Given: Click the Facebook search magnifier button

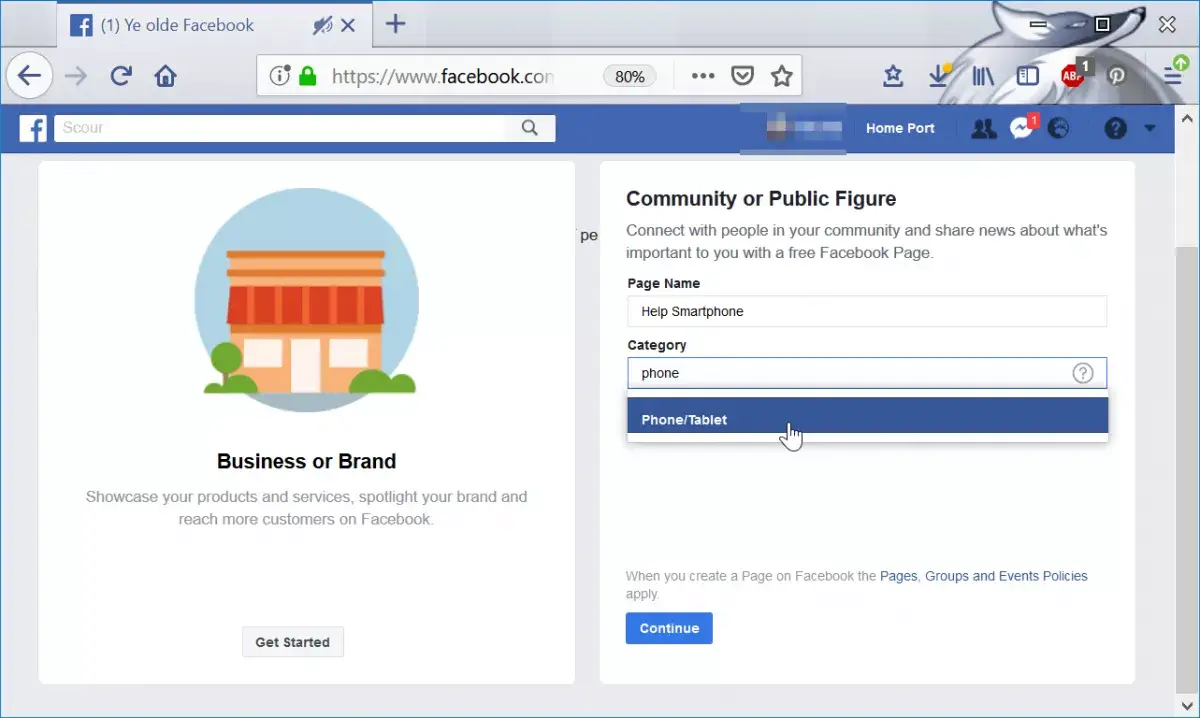Looking at the screenshot, I should 530,128.
